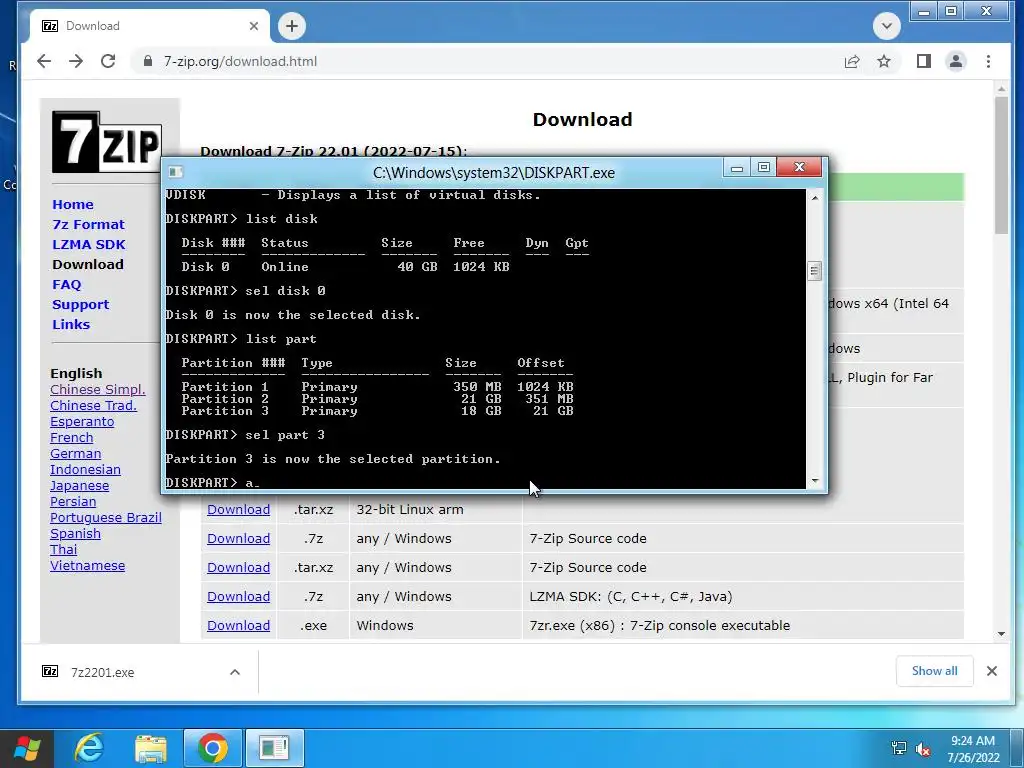Select the Download browser tab
The width and height of the screenshot is (1024, 768).
pos(150,26)
